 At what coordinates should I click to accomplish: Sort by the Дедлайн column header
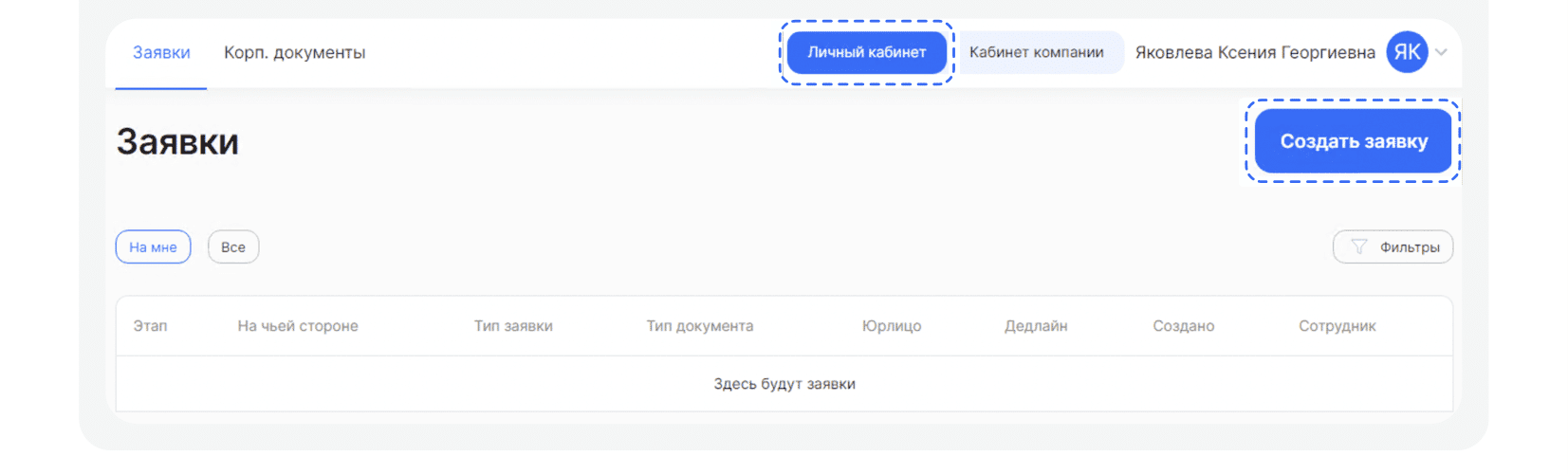pos(1036,326)
